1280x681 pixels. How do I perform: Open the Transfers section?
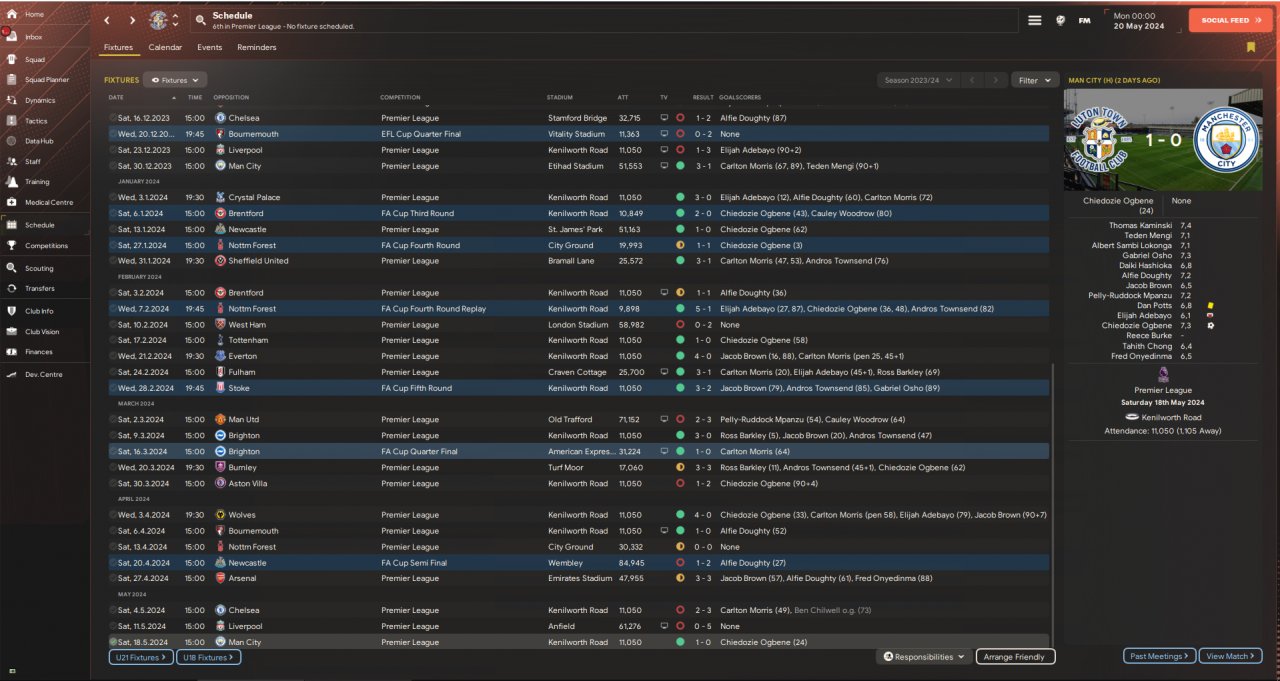[40, 288]
